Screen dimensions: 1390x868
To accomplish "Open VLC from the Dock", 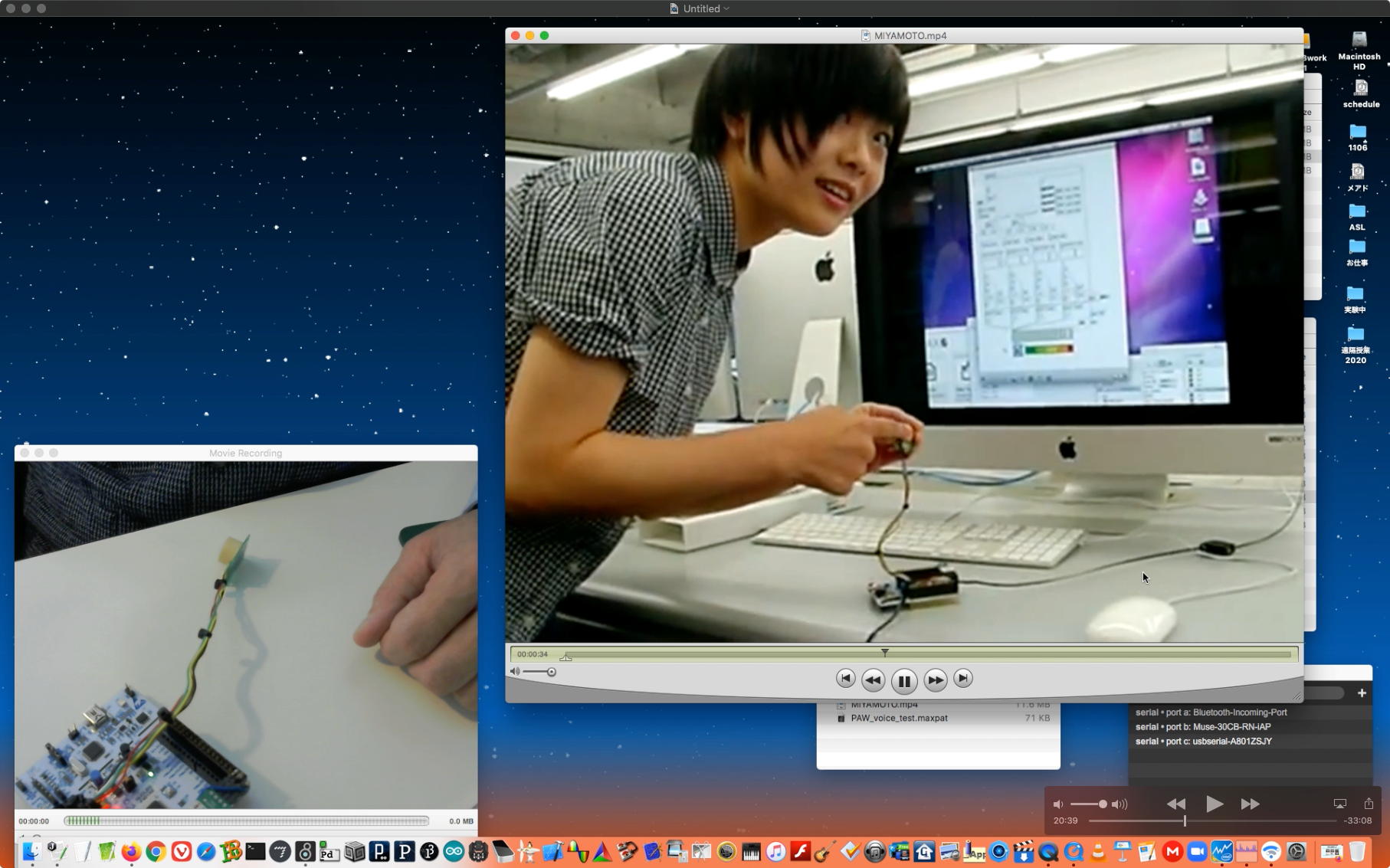I will (1098, 851).
